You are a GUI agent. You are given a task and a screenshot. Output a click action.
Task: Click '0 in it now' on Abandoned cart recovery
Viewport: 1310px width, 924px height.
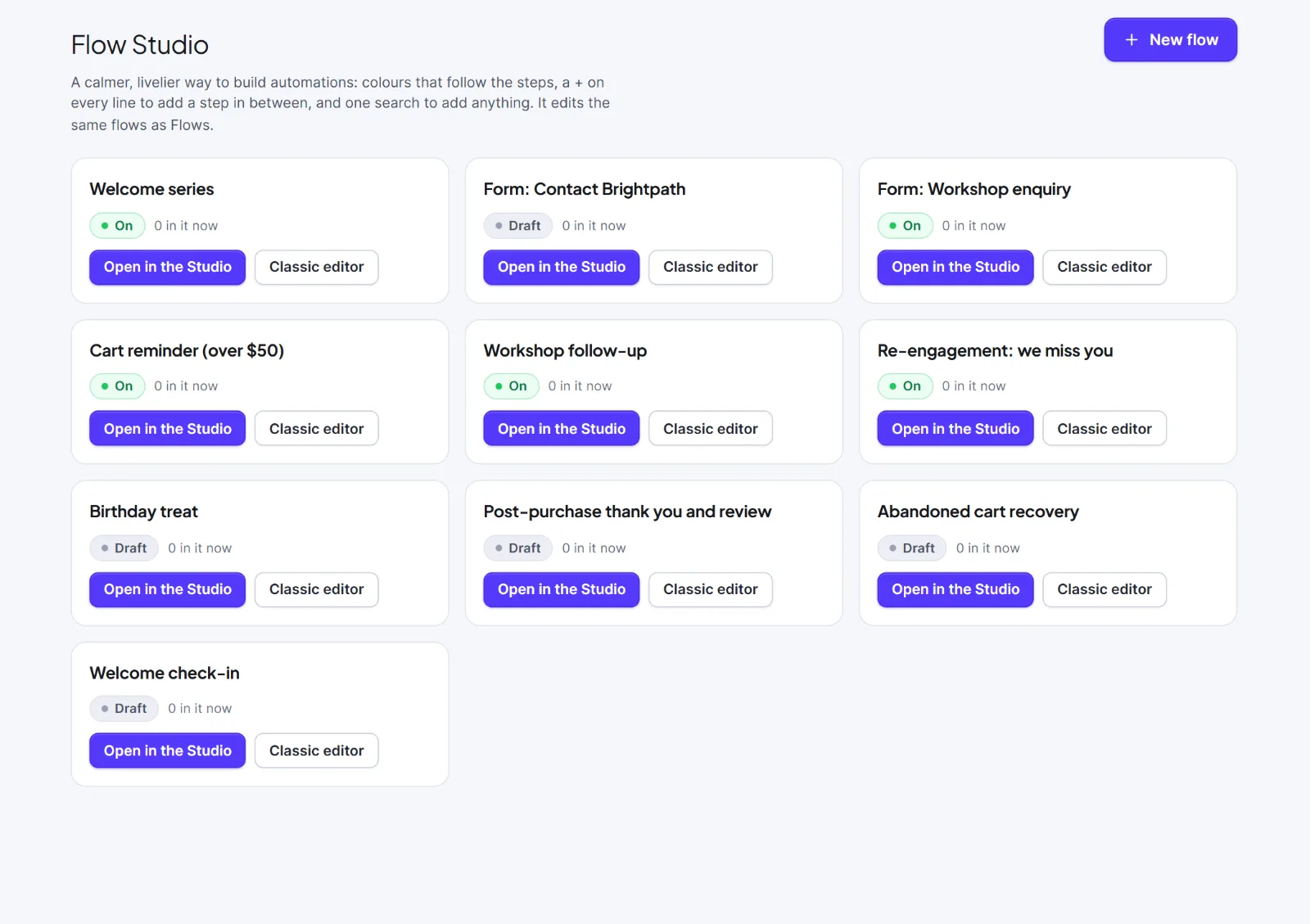point(988,548)
